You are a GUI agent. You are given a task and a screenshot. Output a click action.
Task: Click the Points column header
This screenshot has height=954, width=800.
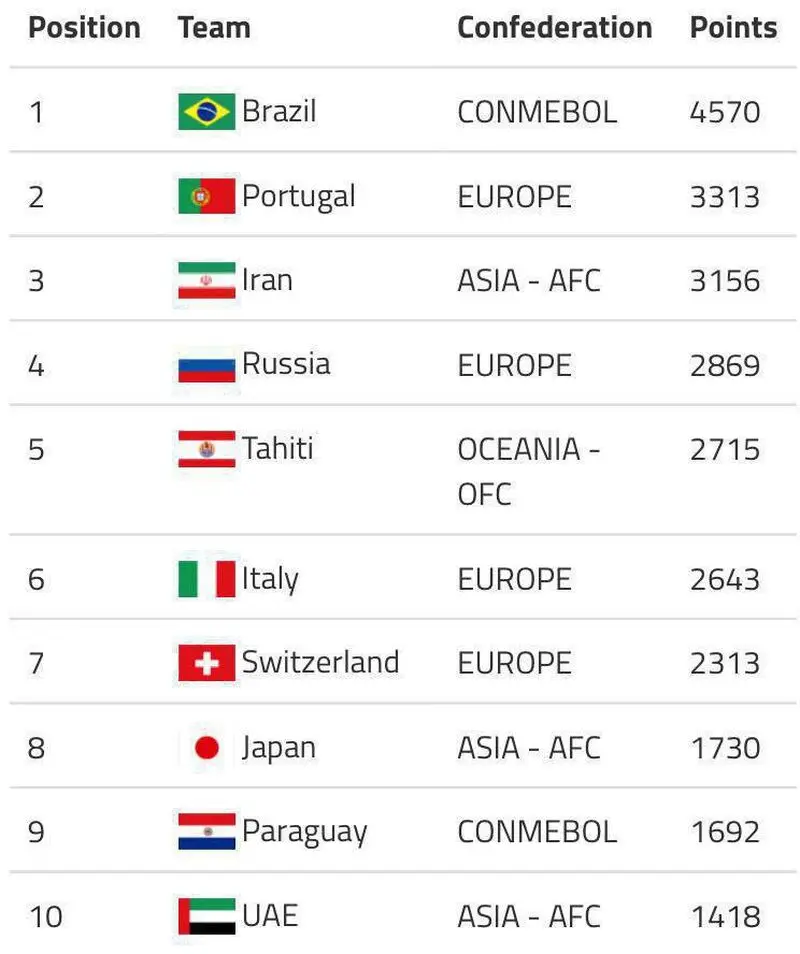click(734, 28)
